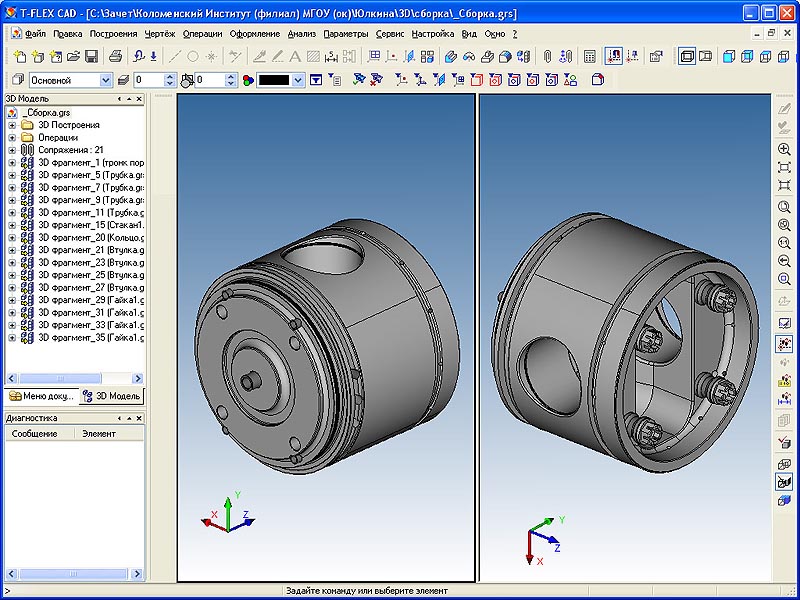
Task: Click the topmost magnifier icon in the right toolbar
Action: tap(784, 149)
